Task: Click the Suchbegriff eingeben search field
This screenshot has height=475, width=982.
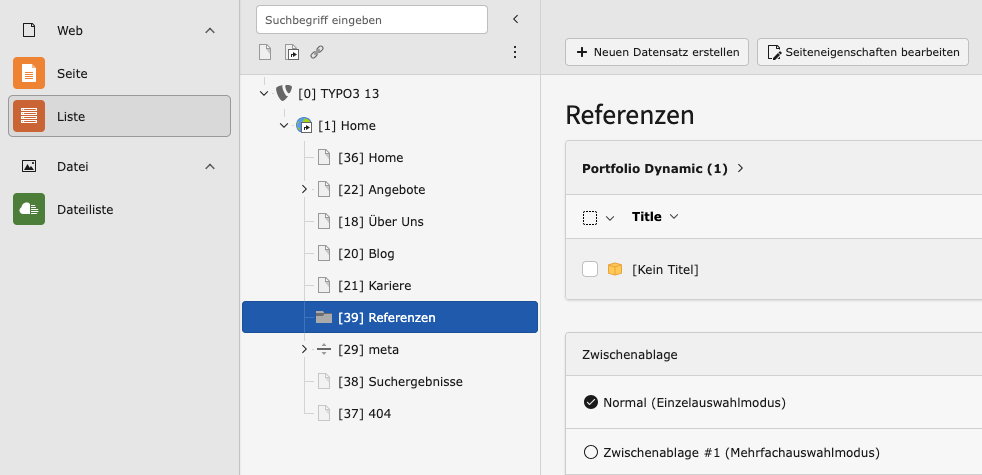Action: pyautogui.click(x=371, y=19)
